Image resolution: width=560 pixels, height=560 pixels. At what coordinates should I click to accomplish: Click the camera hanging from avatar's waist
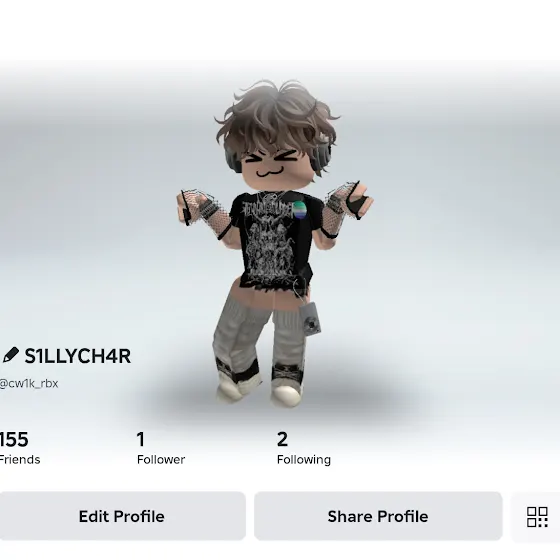[310, 319]
